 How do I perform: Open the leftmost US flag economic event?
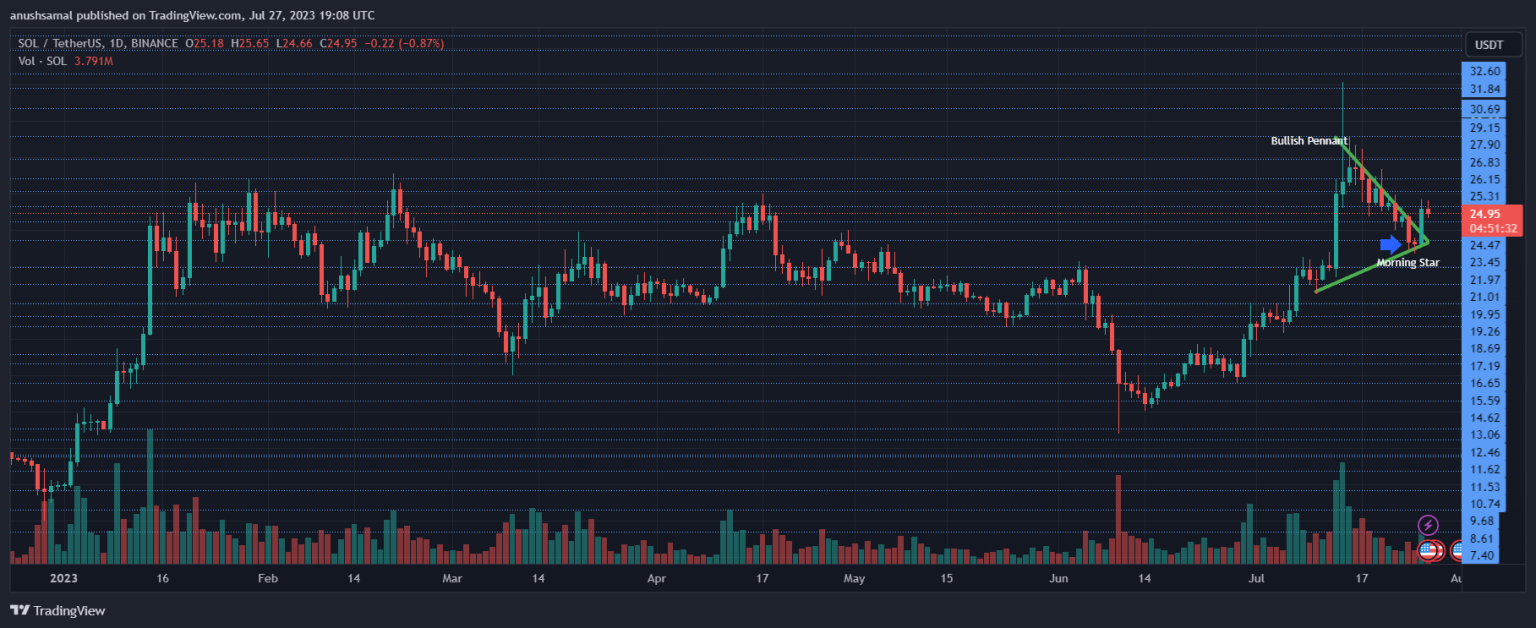point(1429,549)
